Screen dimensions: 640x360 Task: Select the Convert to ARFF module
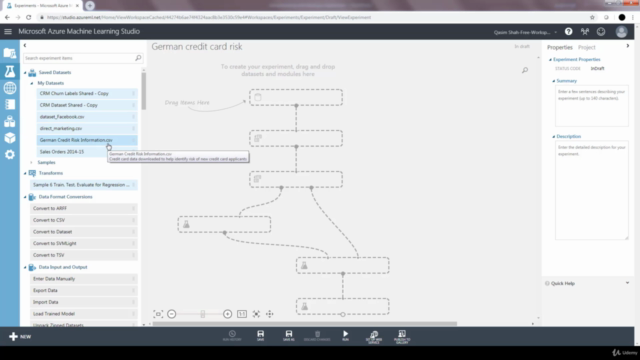coord(84,208)
